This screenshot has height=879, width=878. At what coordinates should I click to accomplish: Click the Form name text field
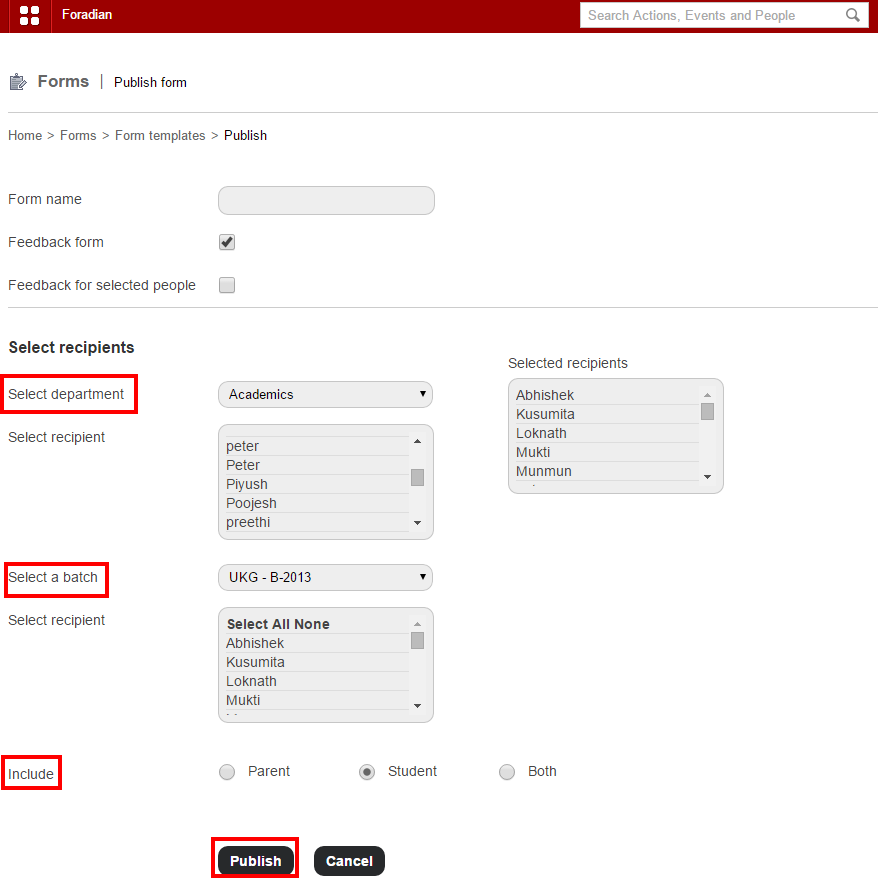(x=326, y=200)
